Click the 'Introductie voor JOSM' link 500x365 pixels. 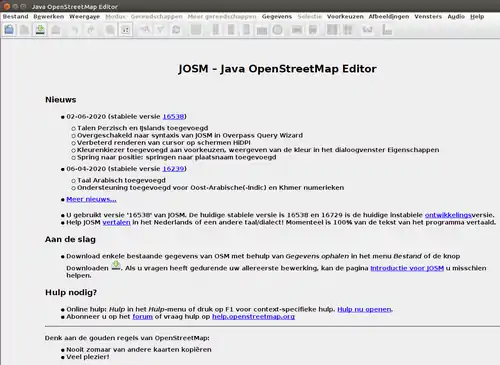(407, 268)
